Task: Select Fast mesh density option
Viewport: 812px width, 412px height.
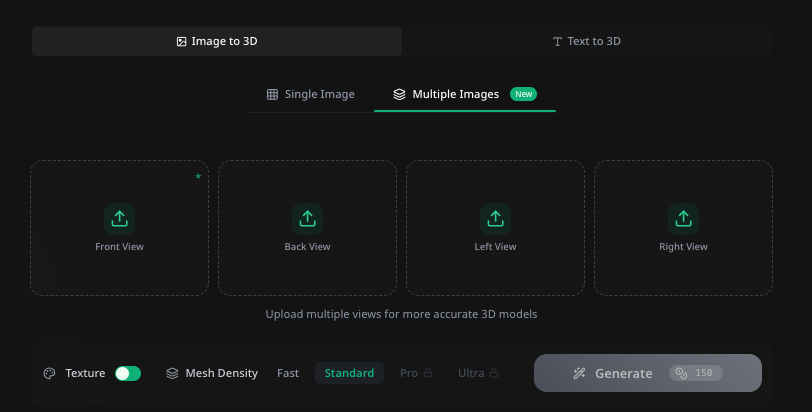Action: [288, 373]
